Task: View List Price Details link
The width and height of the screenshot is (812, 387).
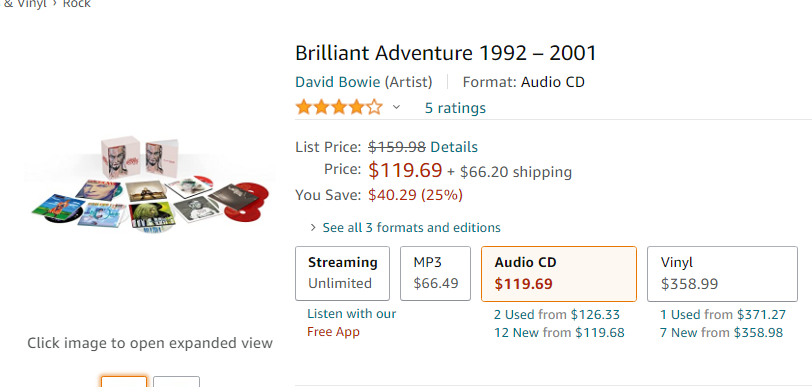Action: pyautogui.click(x=454, y=147)
